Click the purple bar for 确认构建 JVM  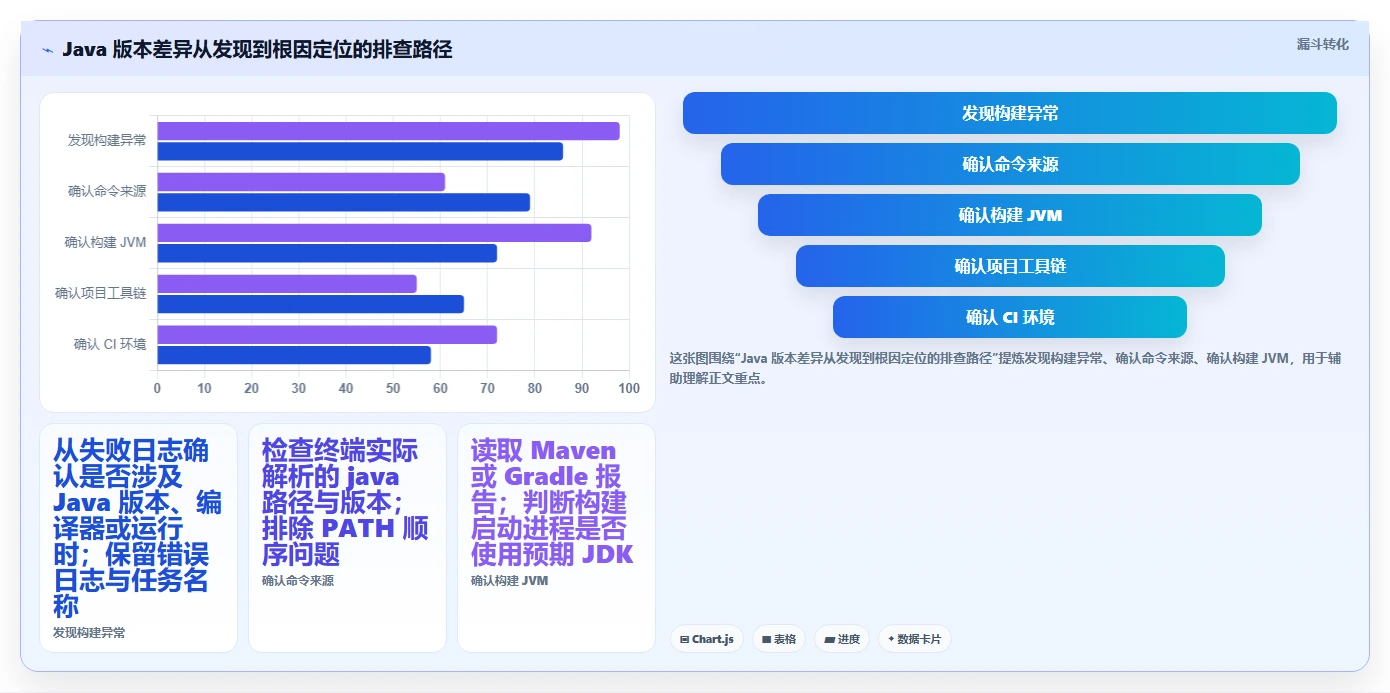375,233
